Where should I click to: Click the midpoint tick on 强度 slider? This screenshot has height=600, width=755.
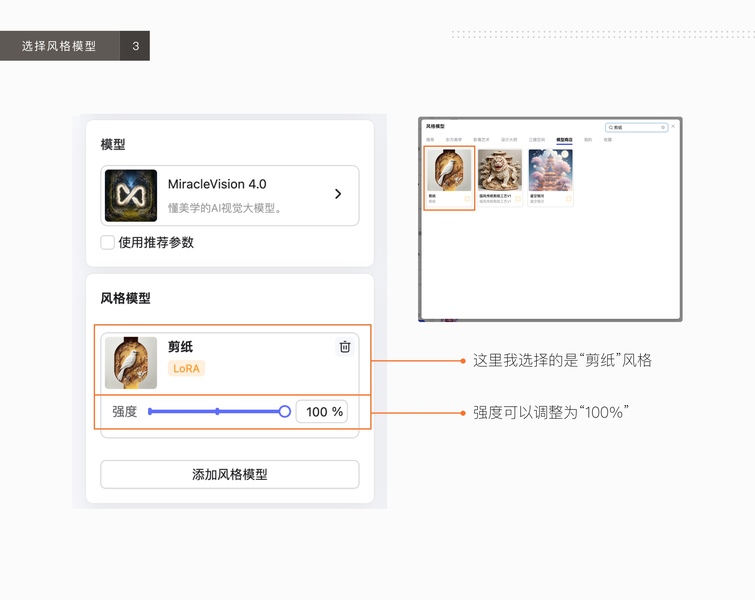click(x=218, y=411)
